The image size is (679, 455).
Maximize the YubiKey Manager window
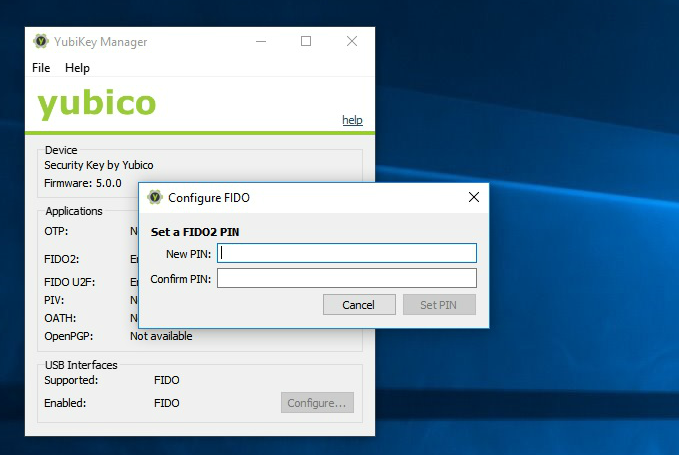[306, 42]
